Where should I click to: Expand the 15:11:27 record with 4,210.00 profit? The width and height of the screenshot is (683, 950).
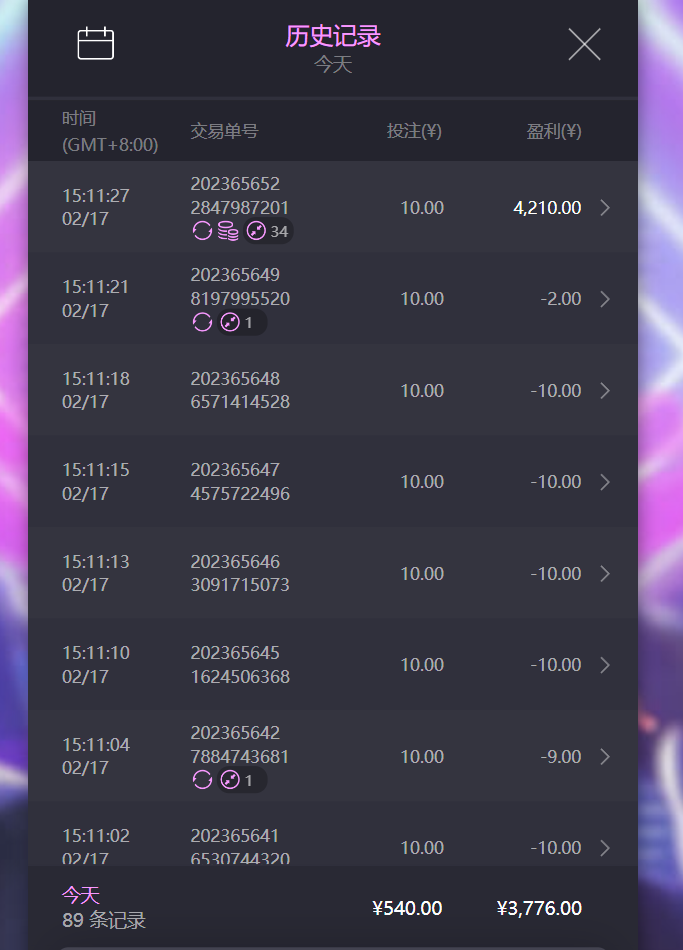(x=604, y=208)
